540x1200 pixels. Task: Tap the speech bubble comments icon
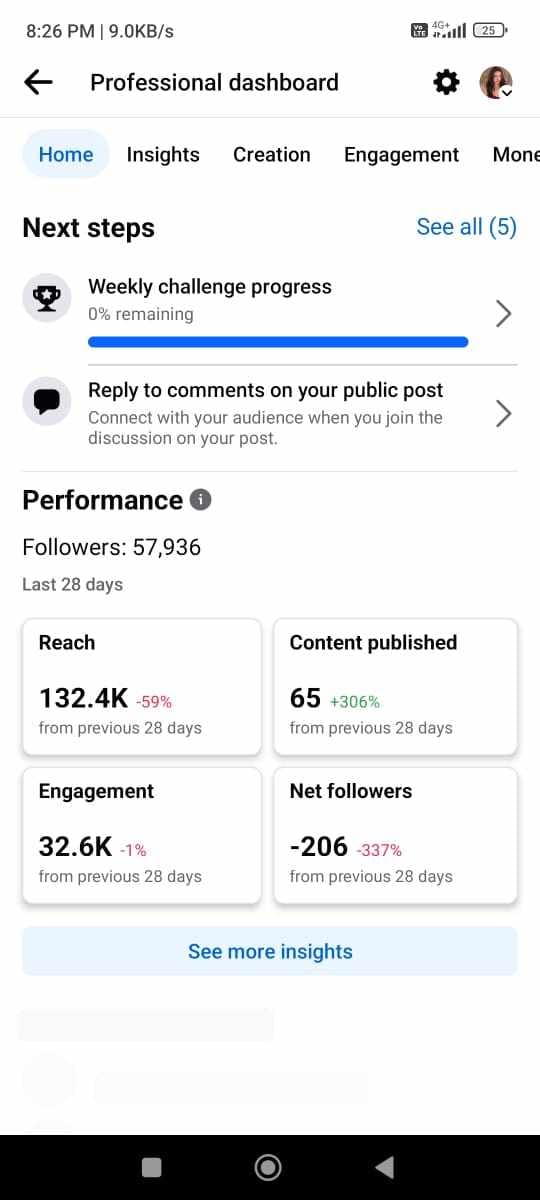tap(47, 402)
